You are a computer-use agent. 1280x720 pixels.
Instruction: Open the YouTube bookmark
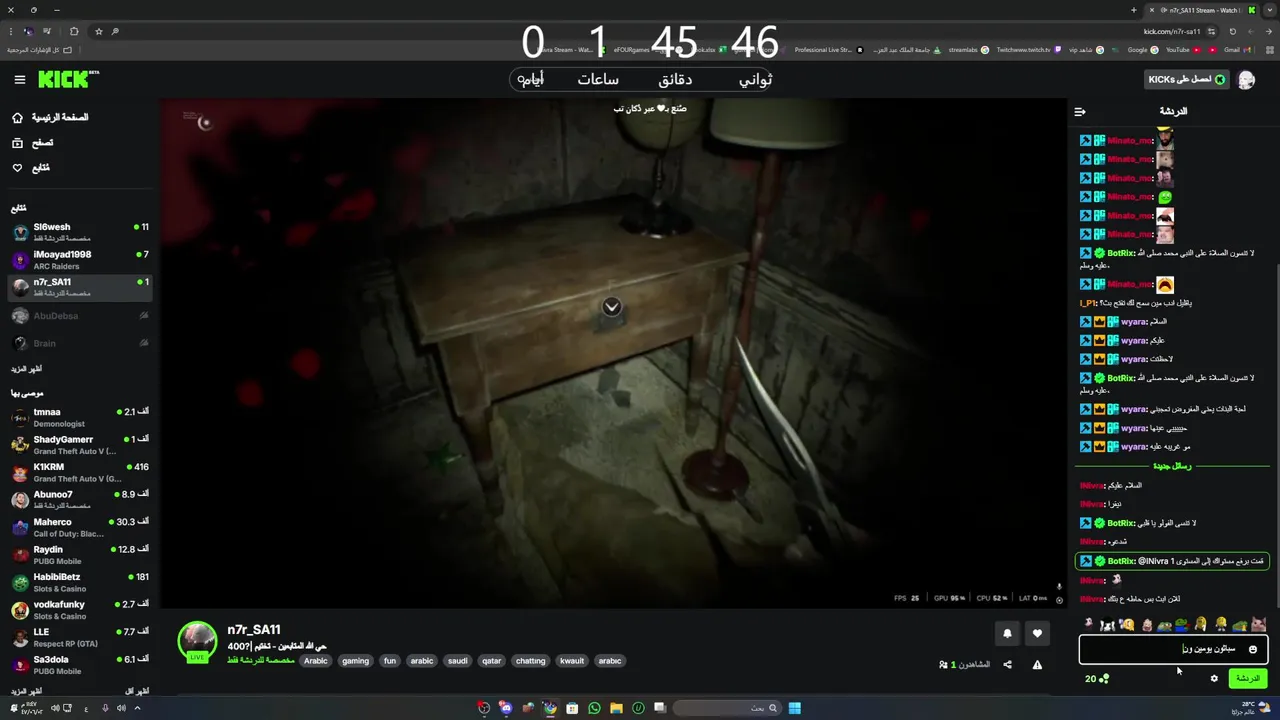[1183, 49]
